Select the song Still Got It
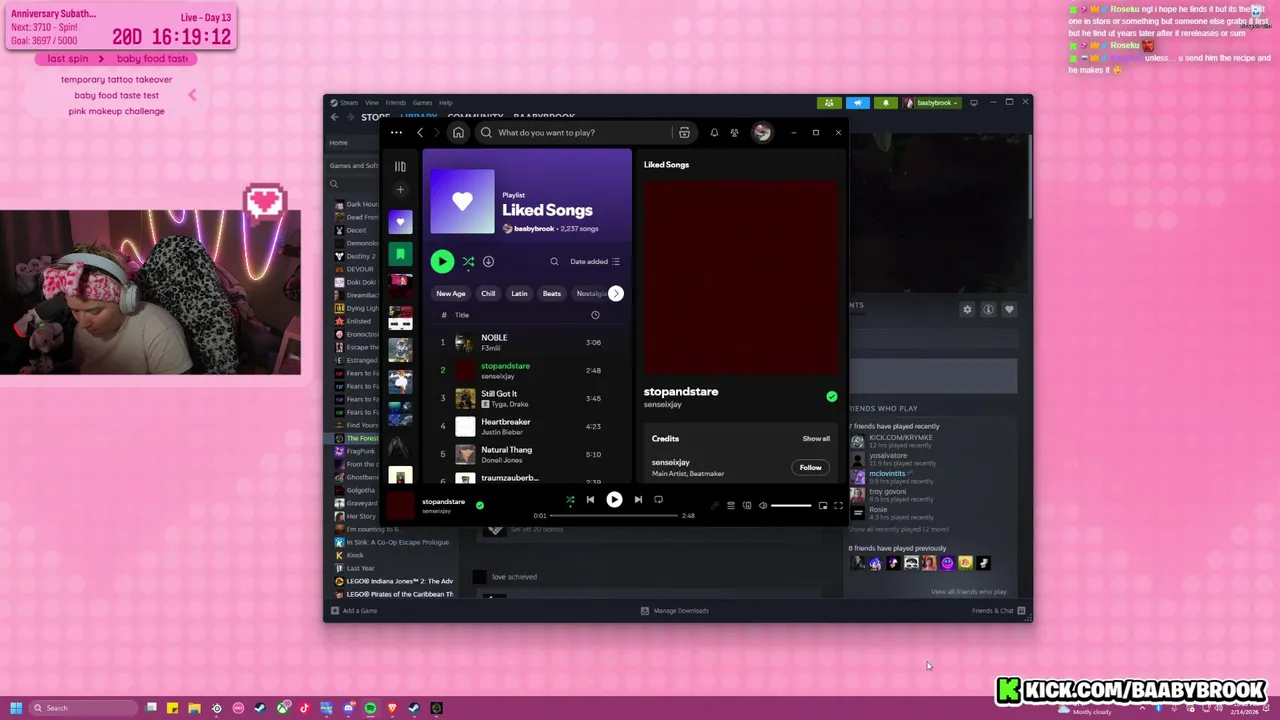Screen dimensions: 1280x720 [528, 398]
